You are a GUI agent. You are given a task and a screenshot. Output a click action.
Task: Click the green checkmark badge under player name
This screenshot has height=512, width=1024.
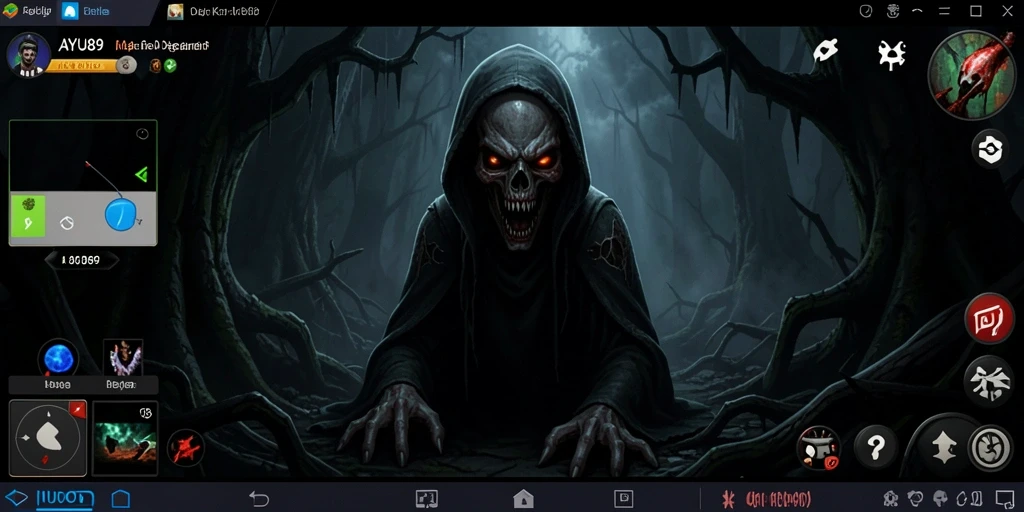170,65
